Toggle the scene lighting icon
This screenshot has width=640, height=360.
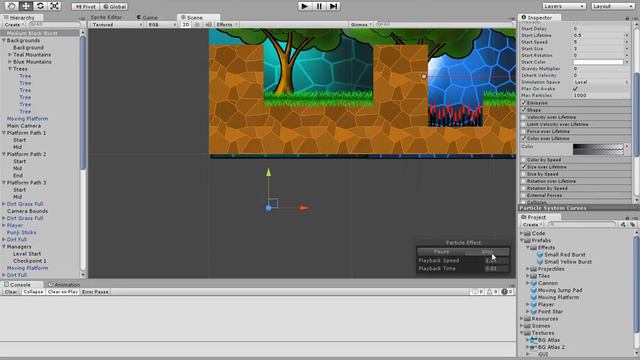coord(198,24)
